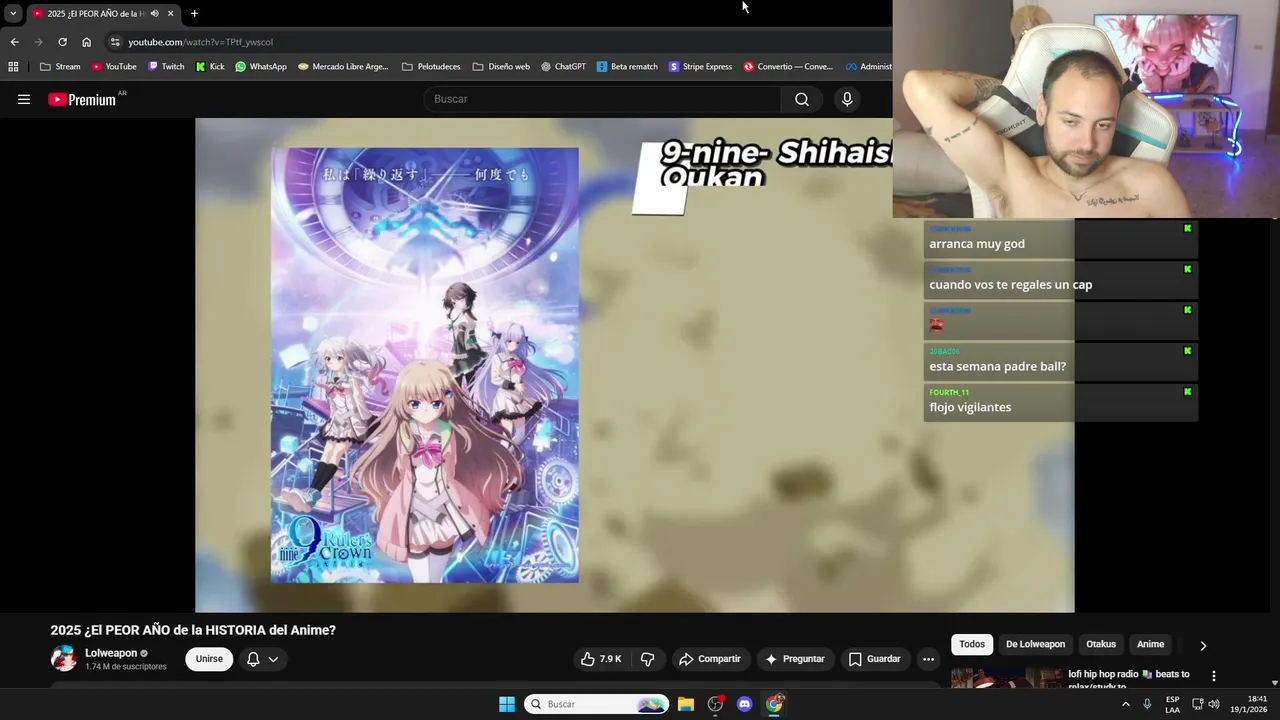Viewport: 1280px width, 720px height.
Task: Click the address bar URL youtube.com/watch
Action: [x=200, y=42]
